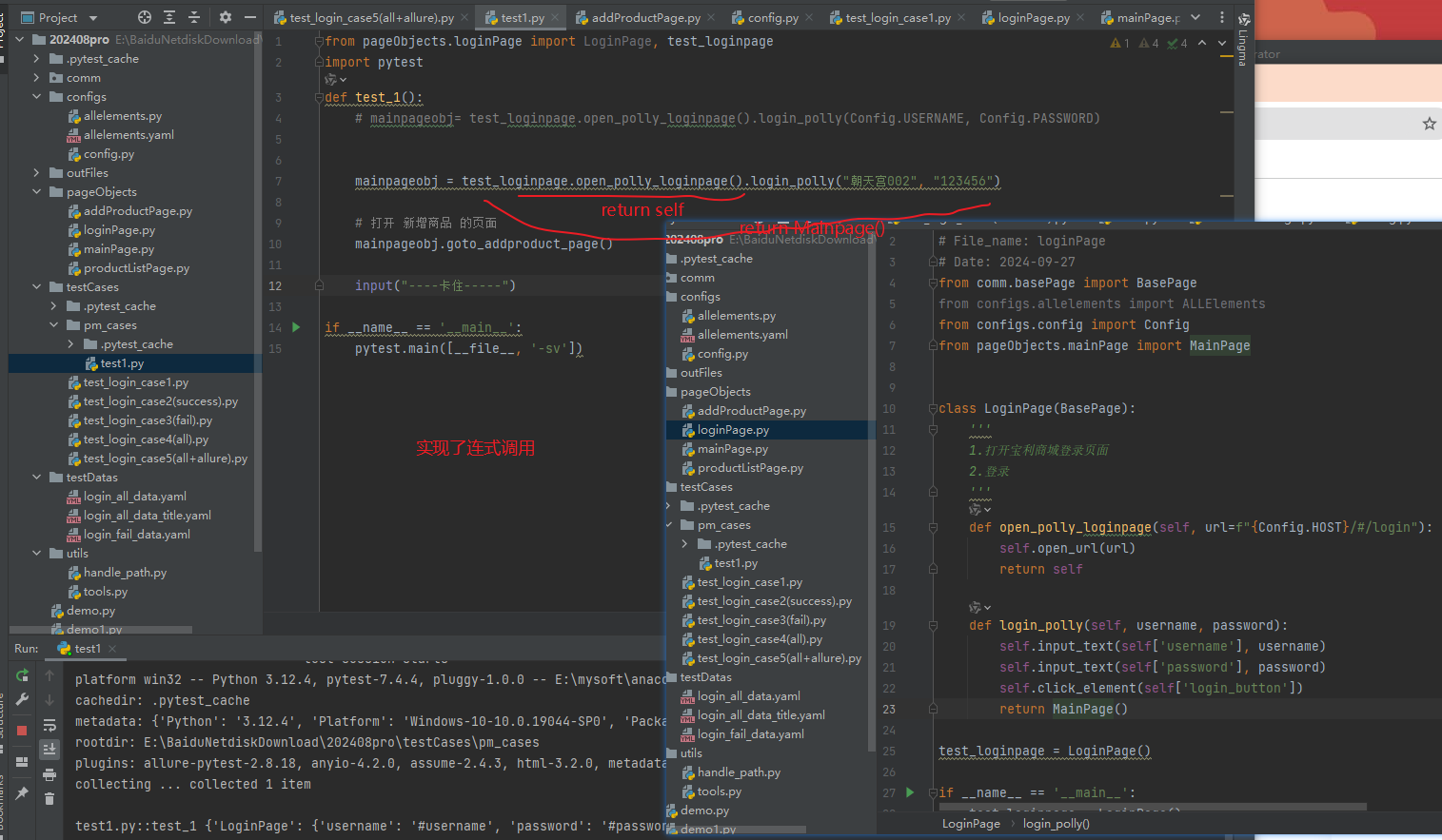
Task: Expand the outFiles folder
Action: tap(37, 173)
